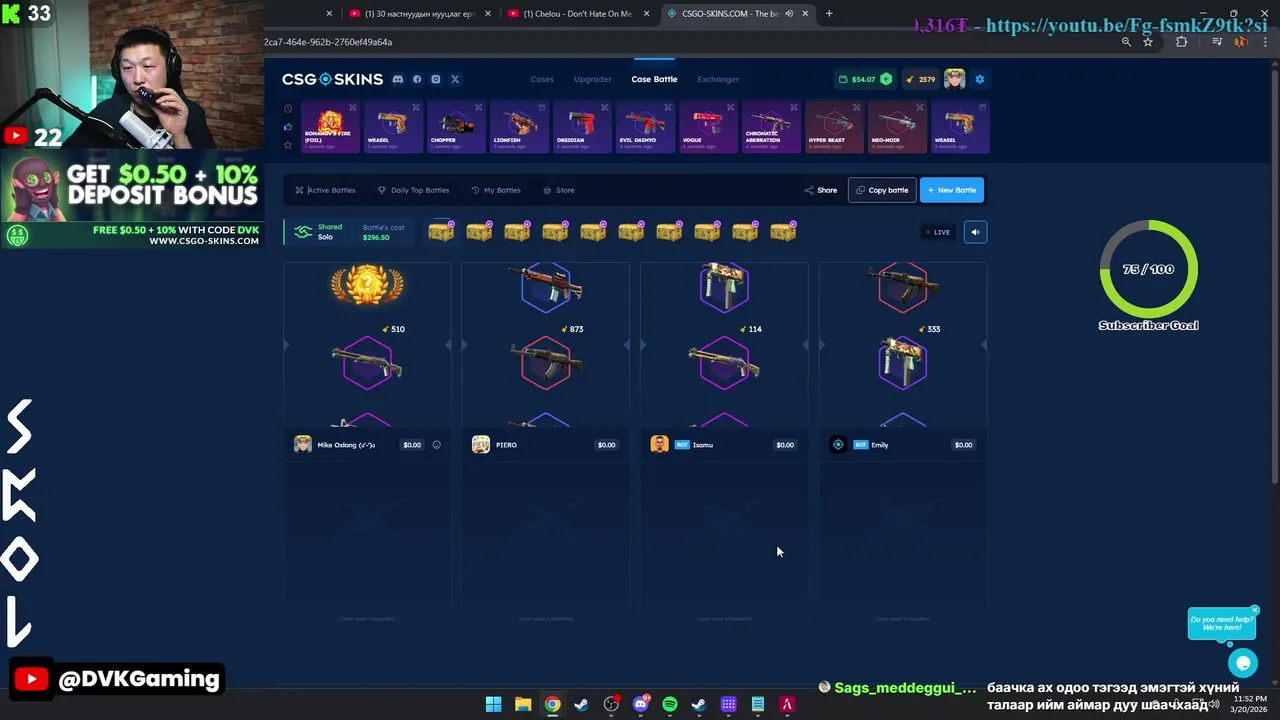This screenshot has width=1280, height=720.
Task: Click the browser zoom magnifier icon
Action: [1126, 42]
